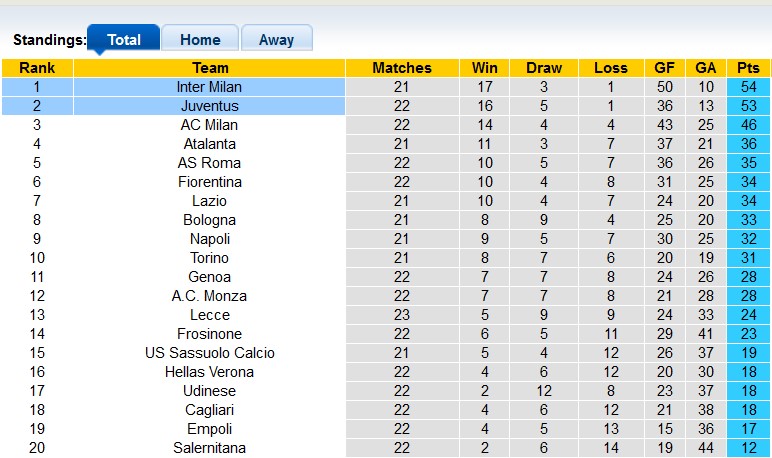Select Atalanta in the standings
Screen dimensions: 772x458
210,144
